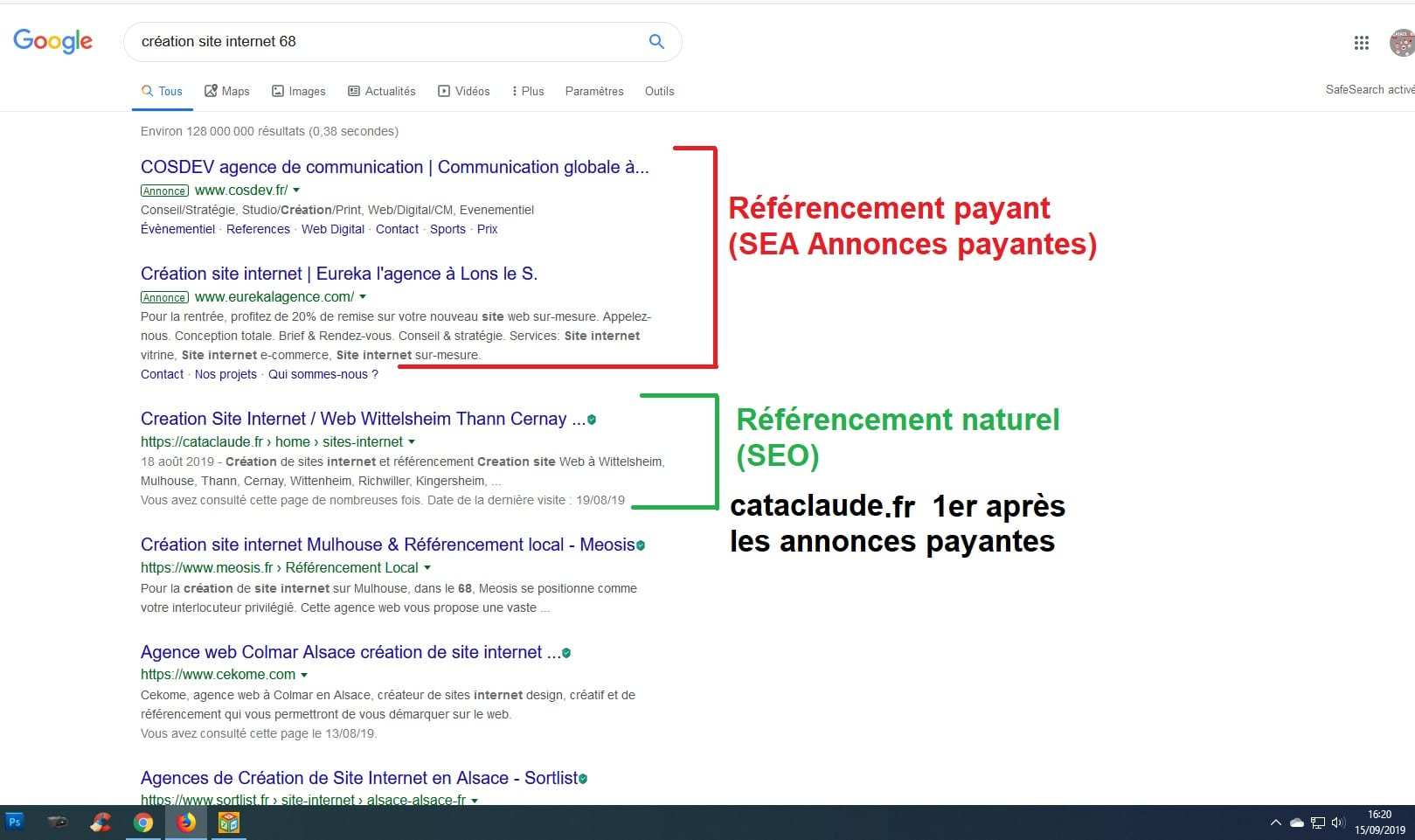Viewport: 1415px width, 840px height.
Task: Click the Annonce badge beside www.eurekalagence.com
Action: pos(164,297)
